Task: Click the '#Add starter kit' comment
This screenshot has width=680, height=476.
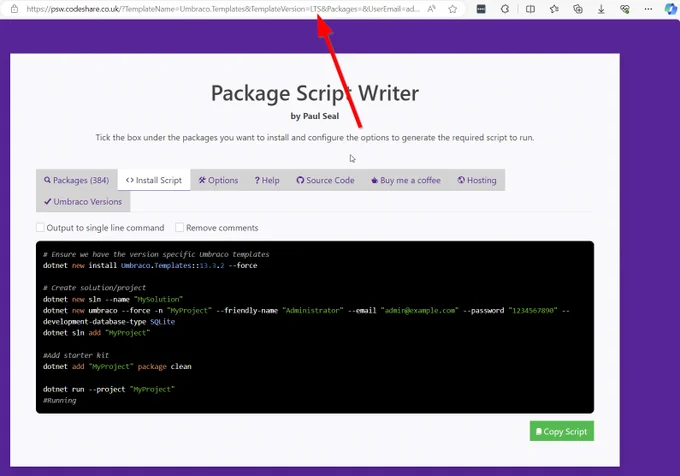Action: [76, 355]
